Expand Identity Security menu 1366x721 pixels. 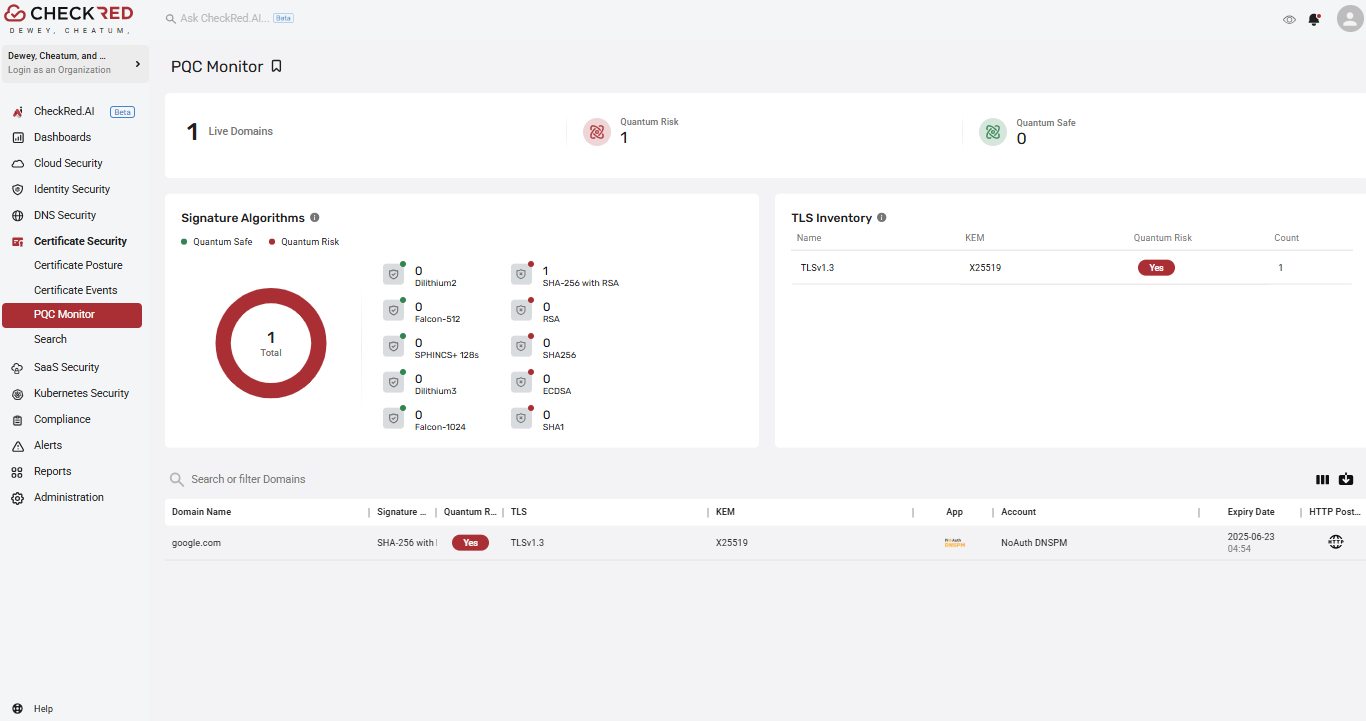point(72,189)
